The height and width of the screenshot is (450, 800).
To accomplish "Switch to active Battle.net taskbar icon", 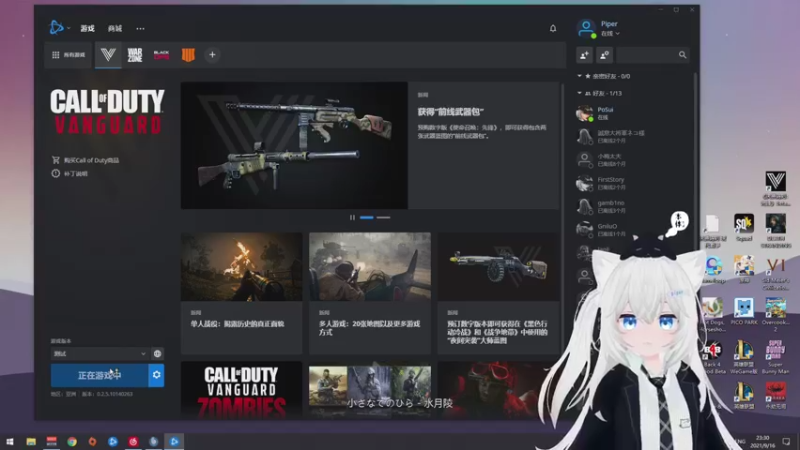I will click(x=174, y=441).
